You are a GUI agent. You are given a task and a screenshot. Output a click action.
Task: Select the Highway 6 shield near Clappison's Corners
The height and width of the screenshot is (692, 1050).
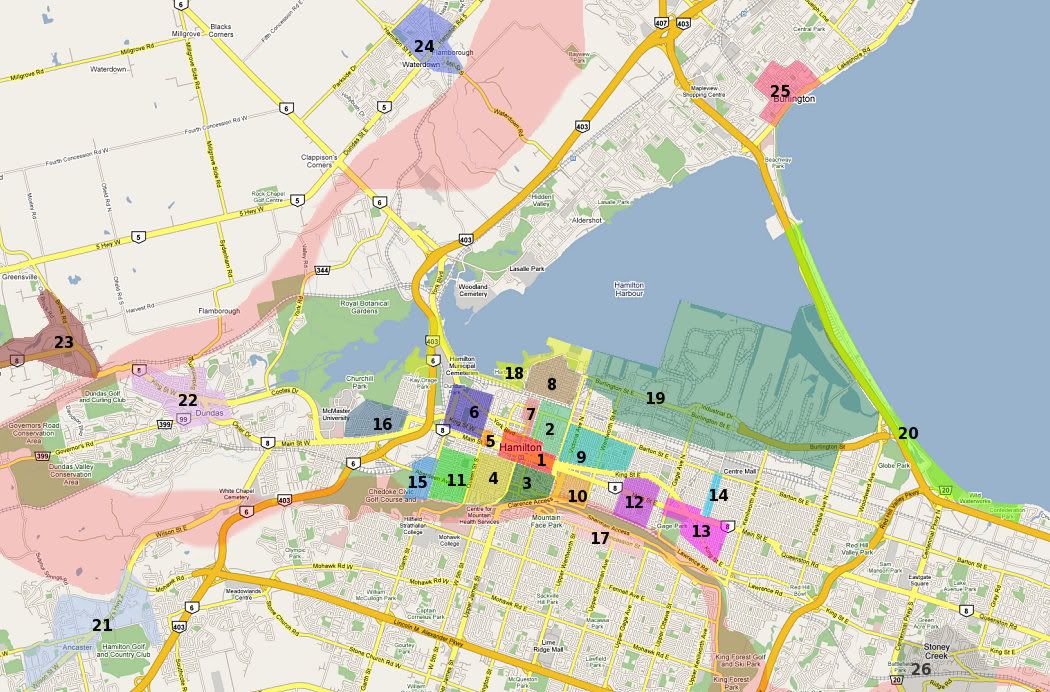coord(380,201)
